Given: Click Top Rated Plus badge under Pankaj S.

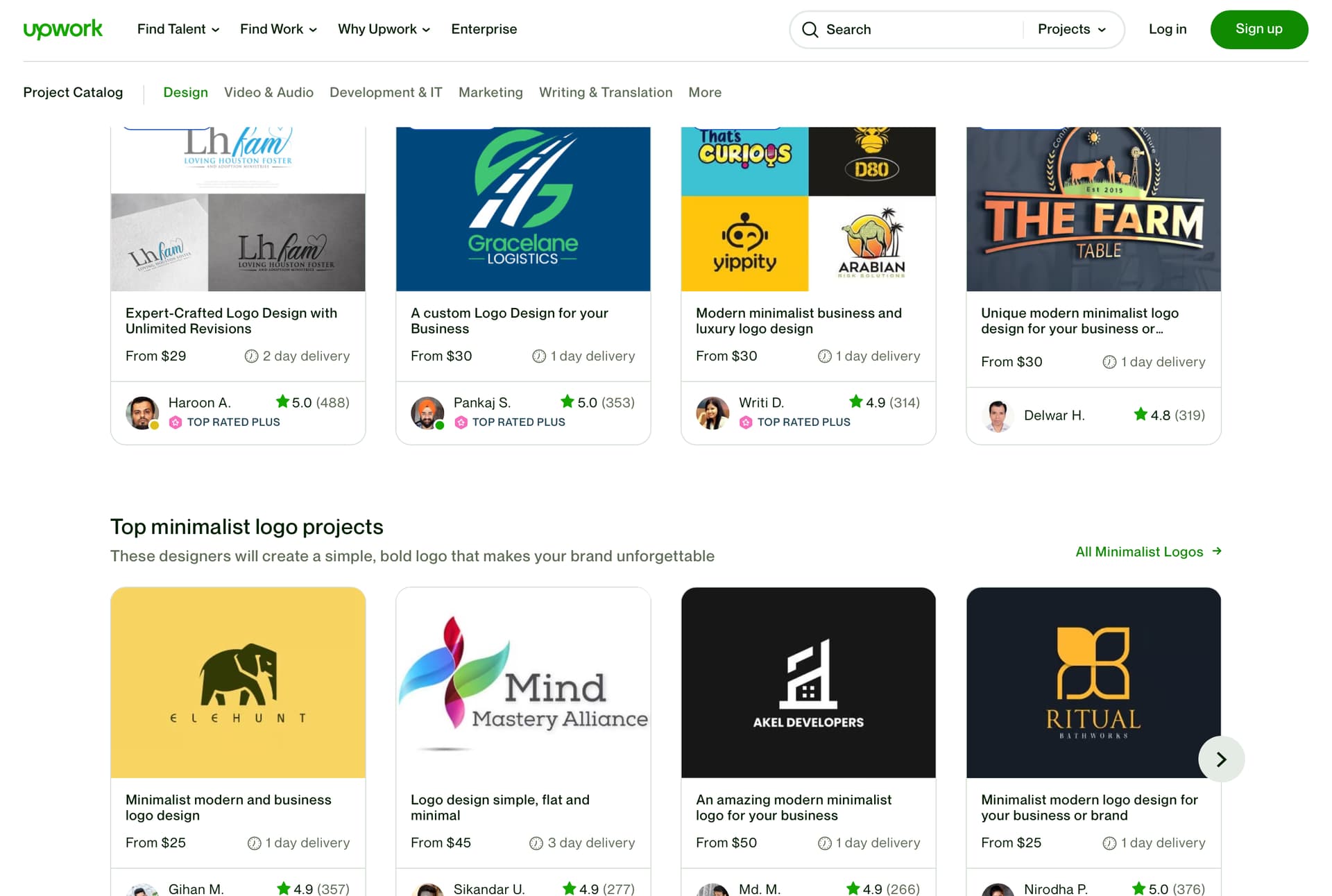Looking at the screenshot, I should pyautogui.click(x=510, y=422).
